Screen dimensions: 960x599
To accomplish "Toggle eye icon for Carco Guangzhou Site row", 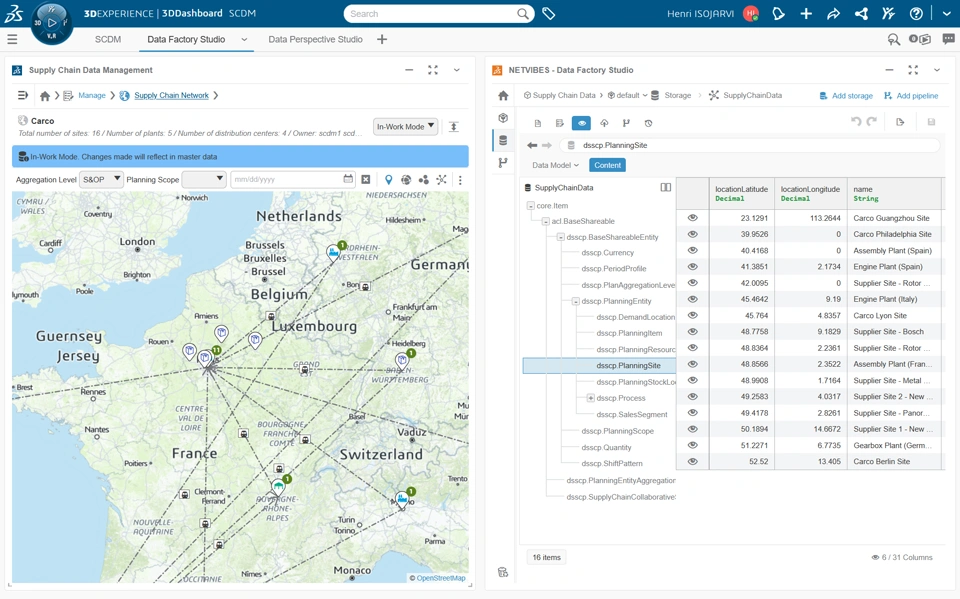I will [692, 217].
